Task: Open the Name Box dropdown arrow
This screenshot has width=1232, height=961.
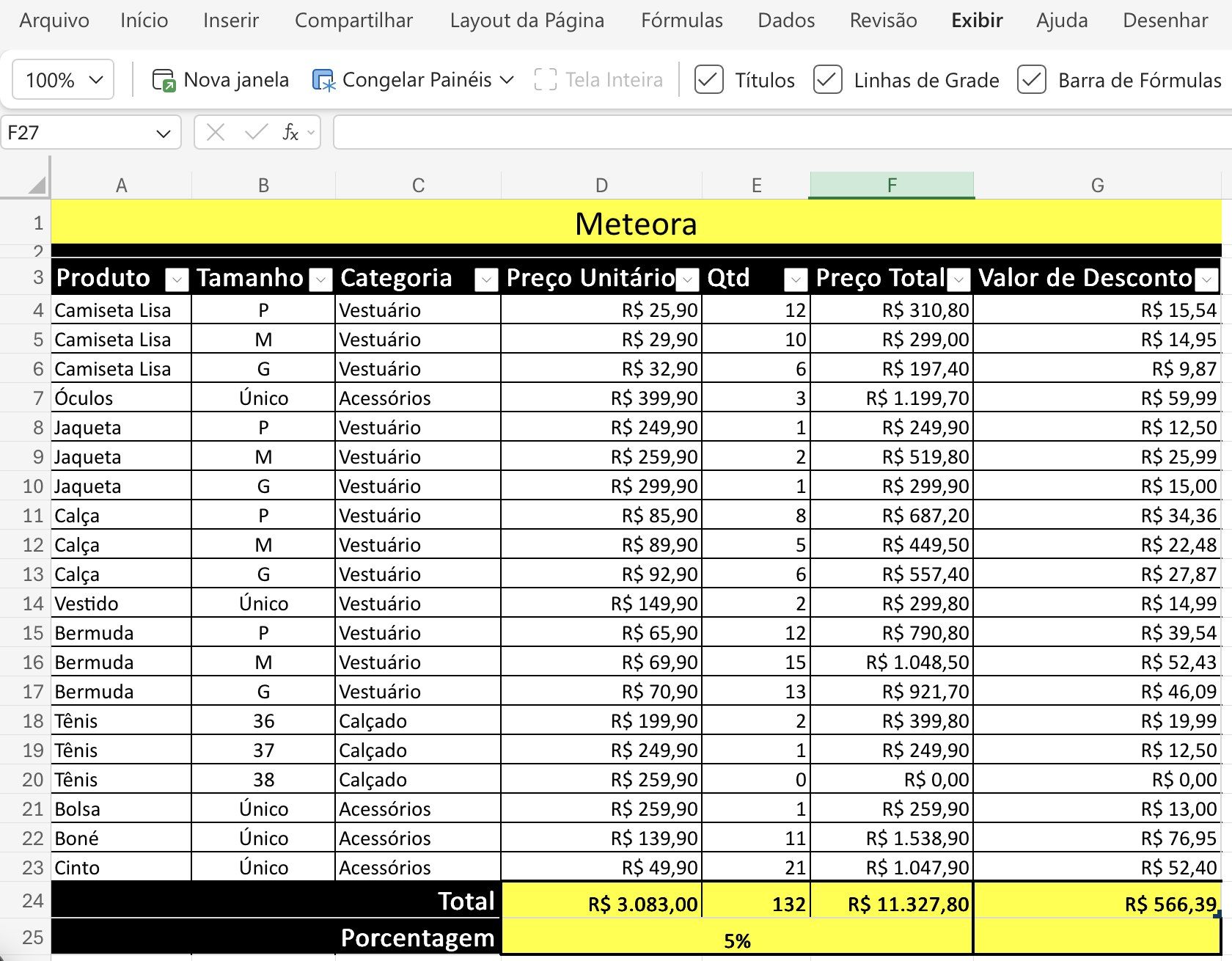Action: point(163,133)
